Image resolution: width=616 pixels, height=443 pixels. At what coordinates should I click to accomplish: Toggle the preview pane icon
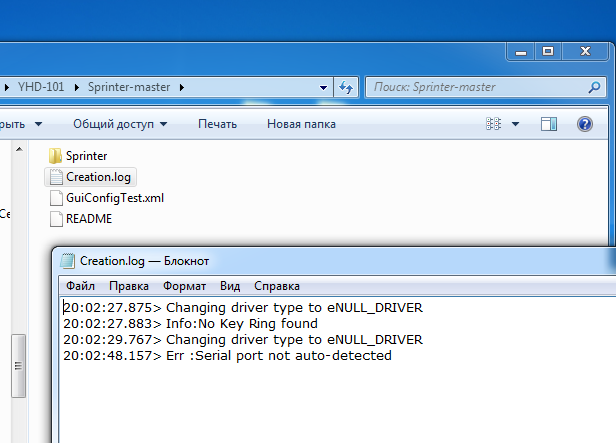click(548, 124)
